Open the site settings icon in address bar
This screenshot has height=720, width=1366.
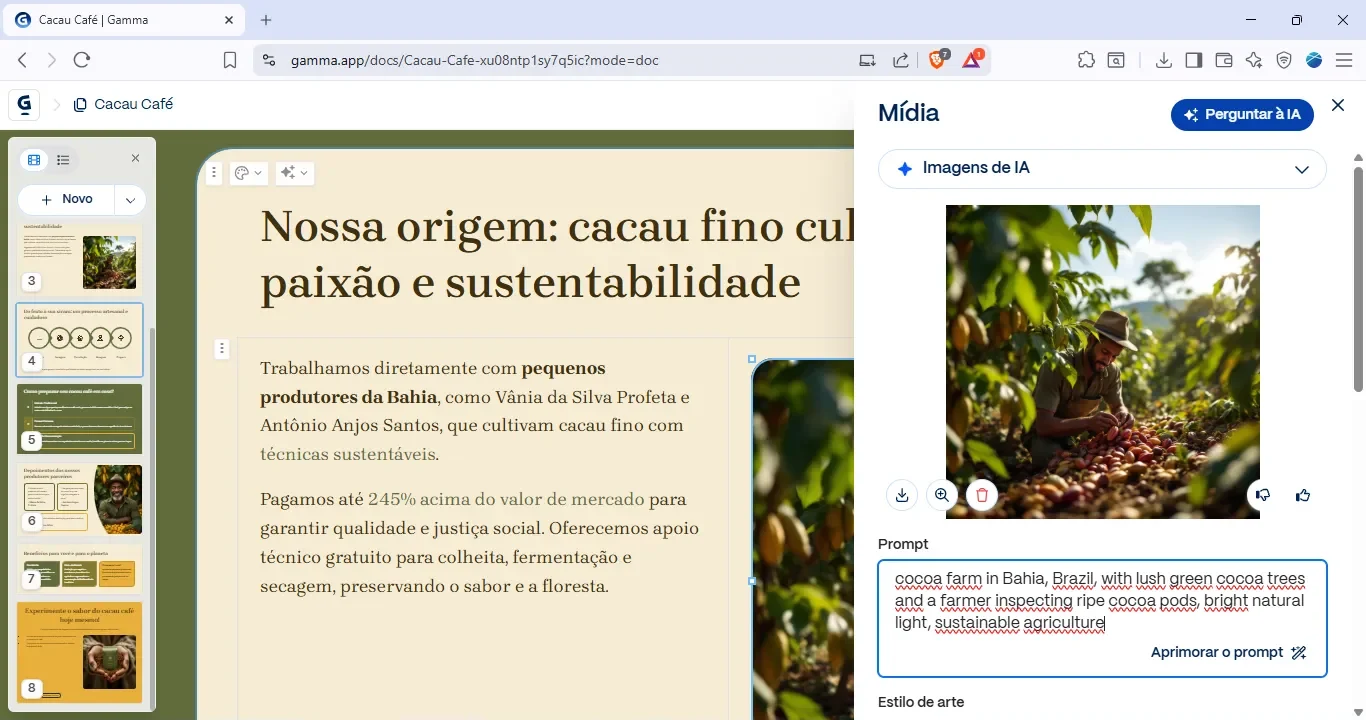click(268, 60)
